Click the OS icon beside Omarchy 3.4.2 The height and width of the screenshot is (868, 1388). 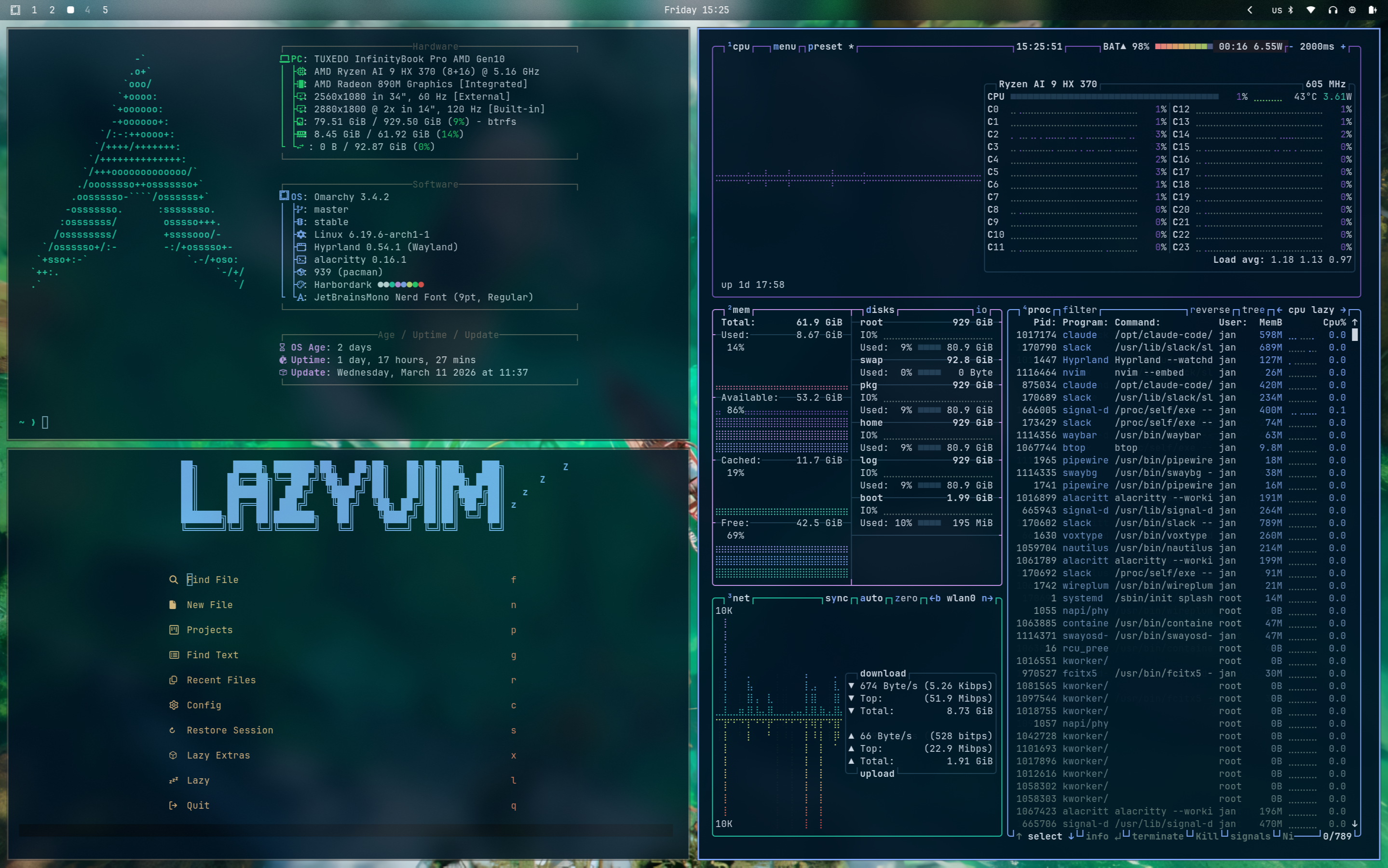click(x=284, y=196)
